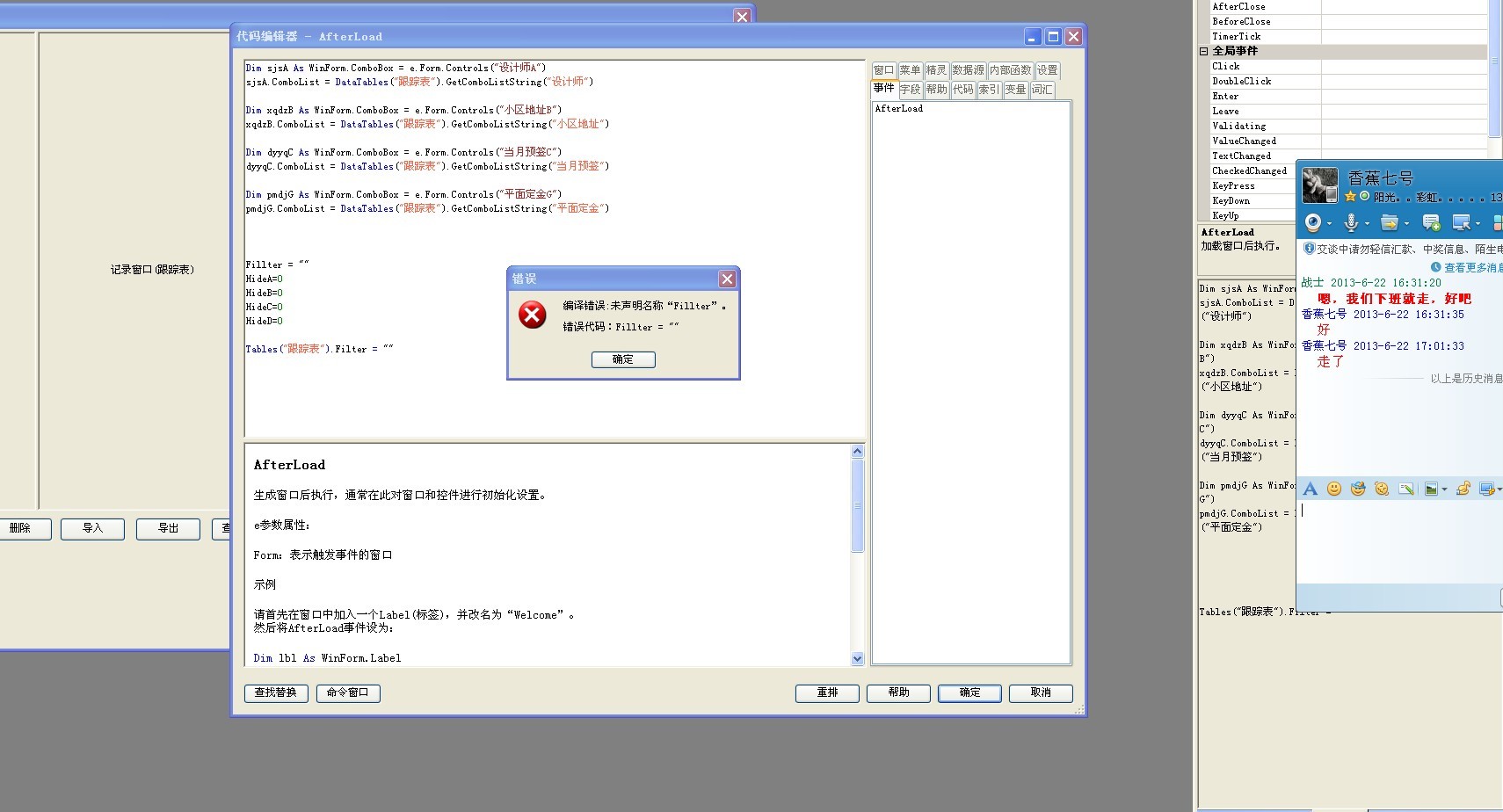
Task: Open font settings 'A' icon in chat
Action: pos(1310,489)
